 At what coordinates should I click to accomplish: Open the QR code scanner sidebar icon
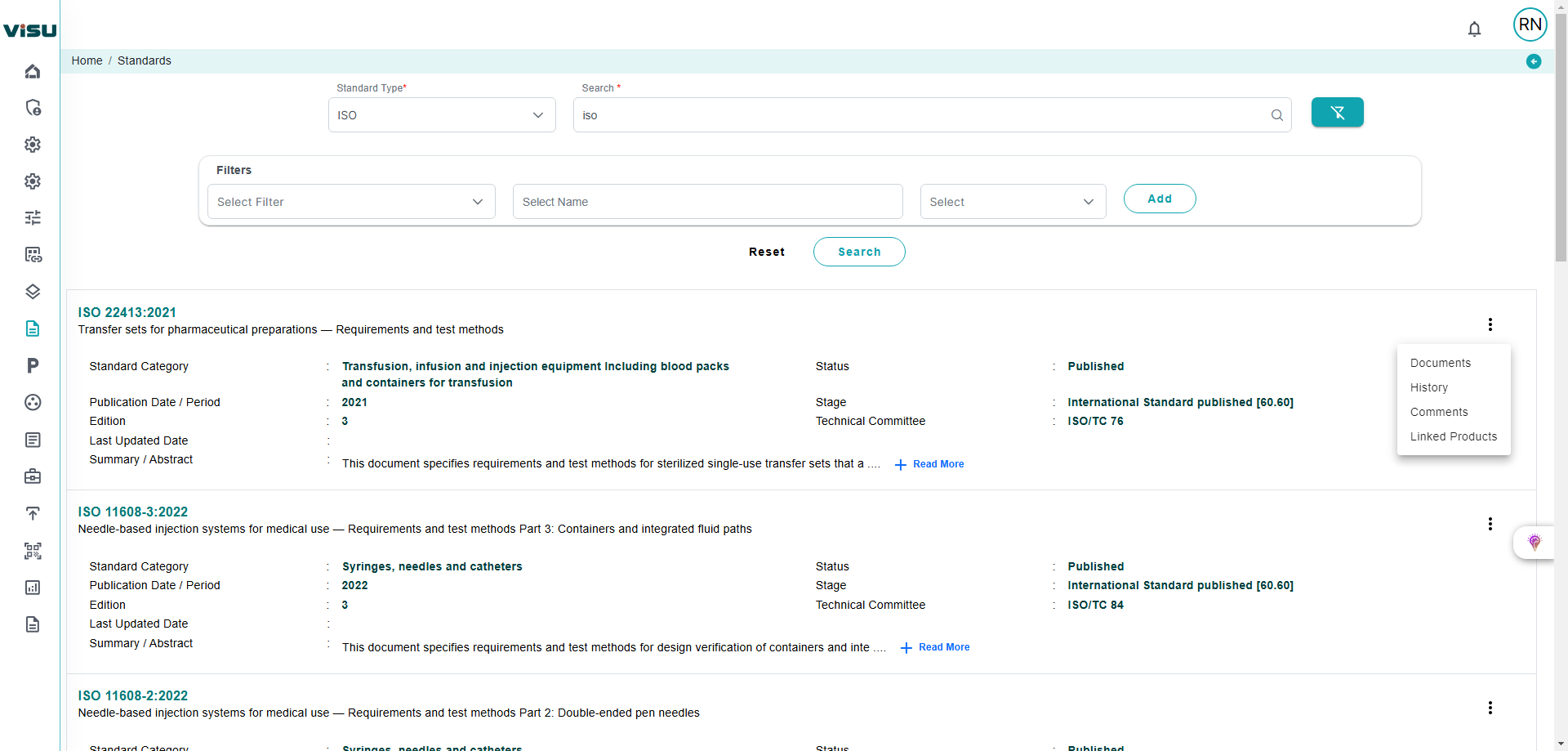33,551
